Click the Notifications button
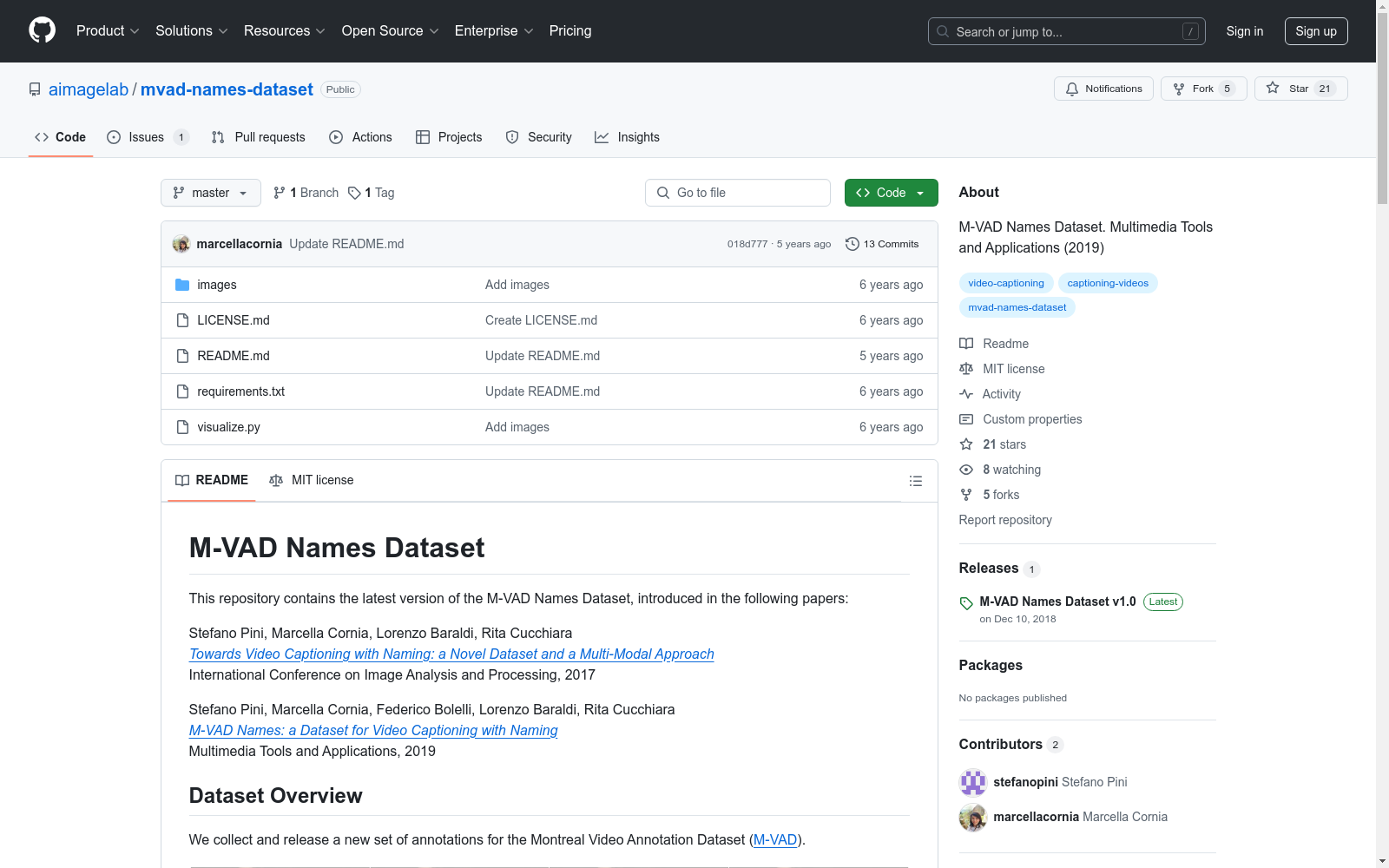This screenshot has width=1389, height=868. pos(1103,89)
